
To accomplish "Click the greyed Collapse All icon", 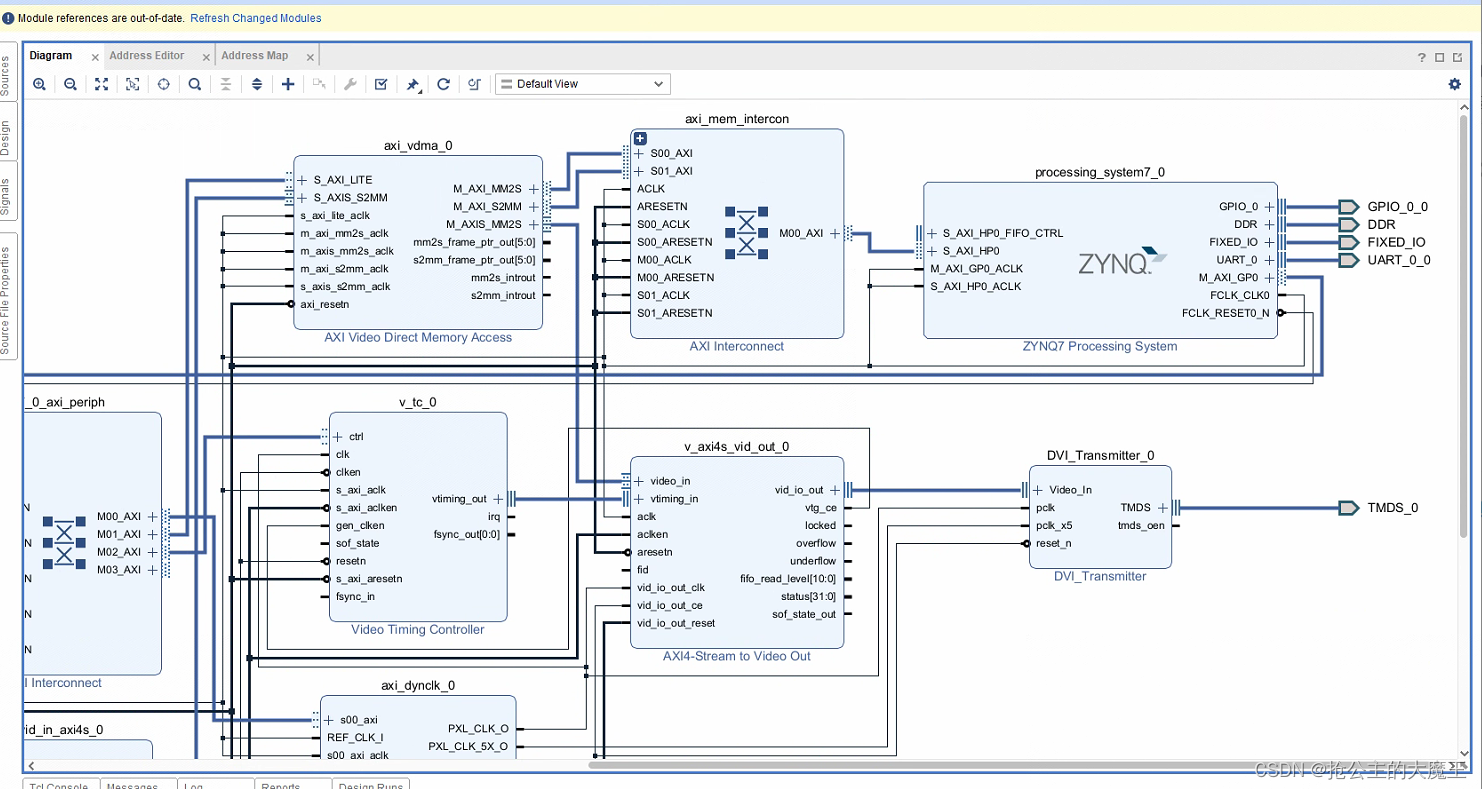I will point(226,84).
